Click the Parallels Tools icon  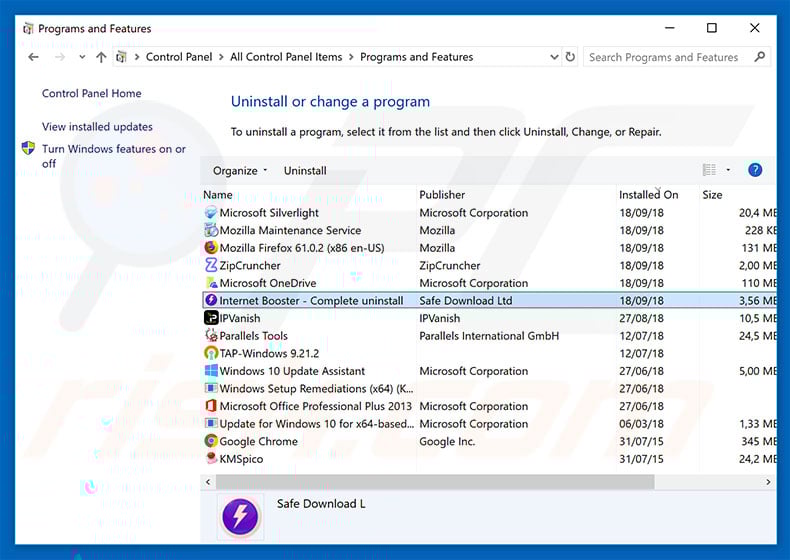click(x=211, y=336)
